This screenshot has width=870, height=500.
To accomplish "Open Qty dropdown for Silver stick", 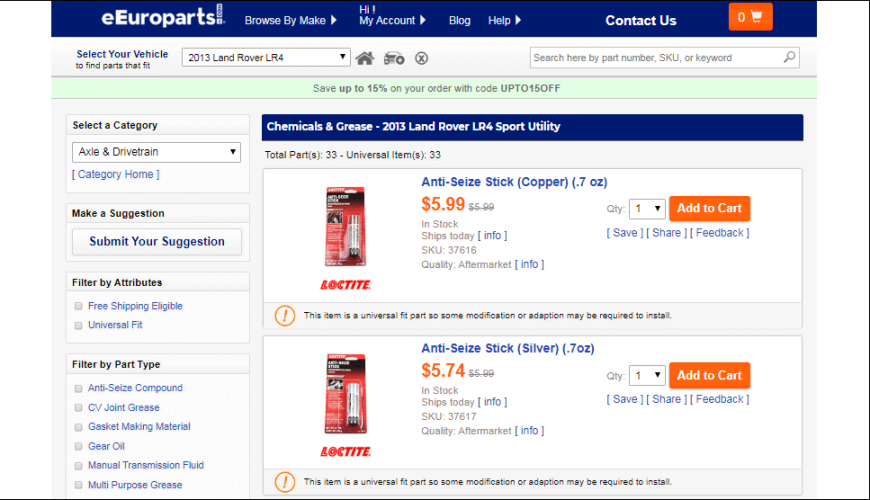I will pos(647,376).
